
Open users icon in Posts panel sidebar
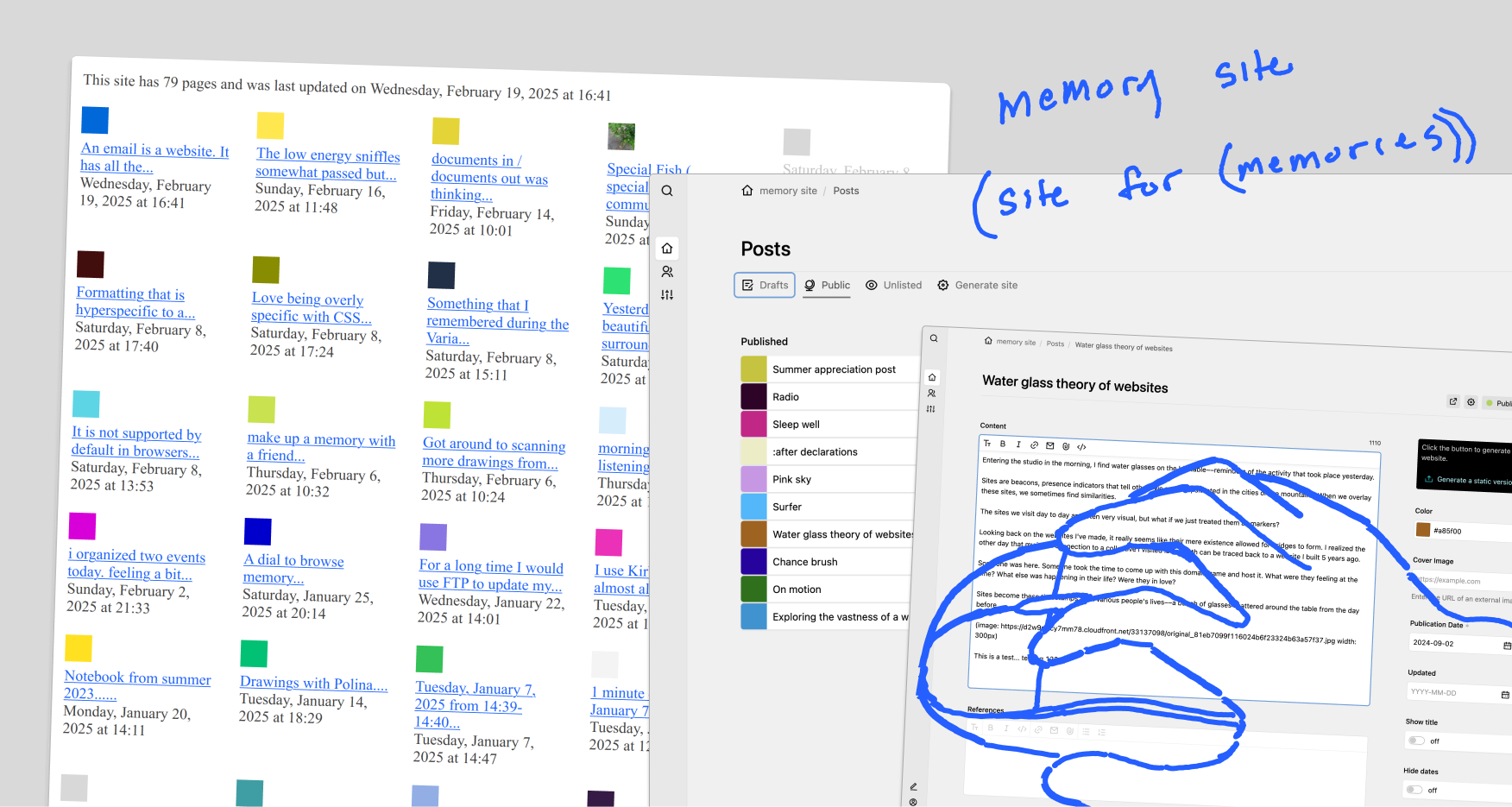coord(667,271)
